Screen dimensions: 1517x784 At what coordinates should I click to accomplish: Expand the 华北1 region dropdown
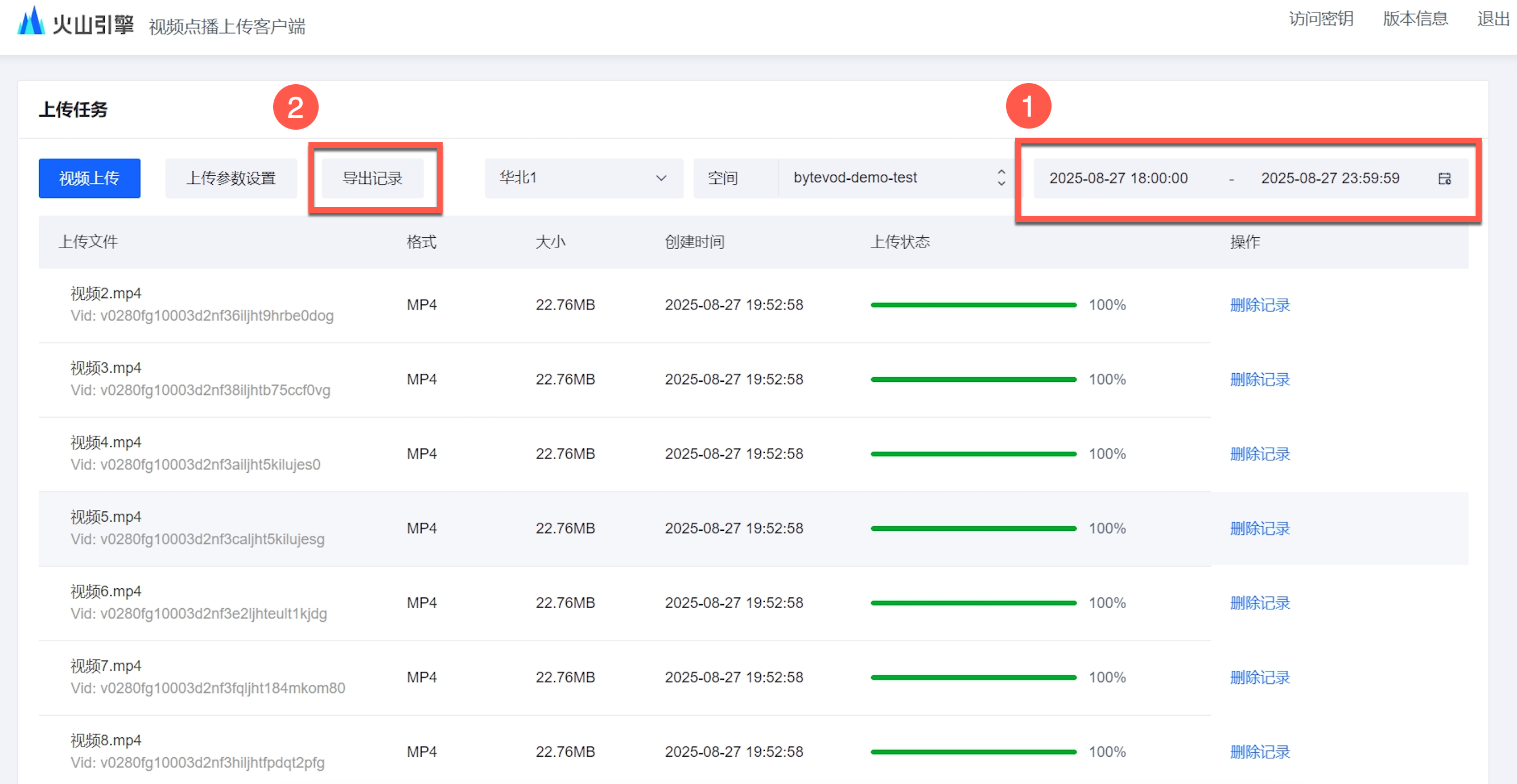pos(583,178)
